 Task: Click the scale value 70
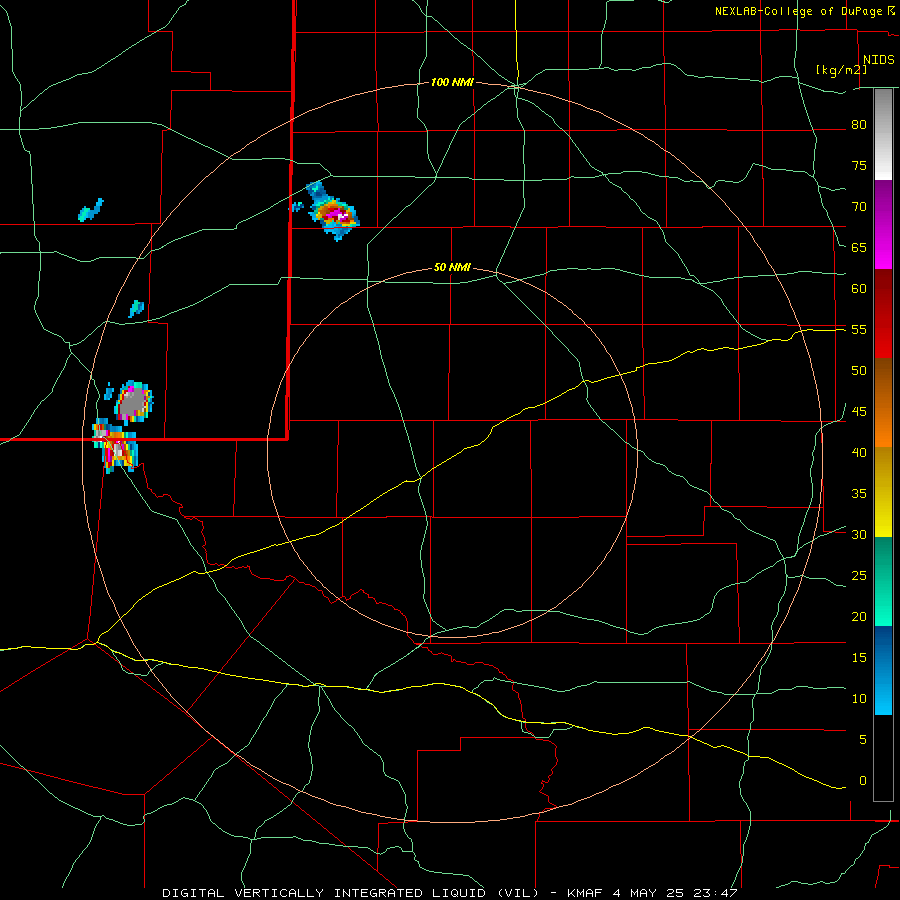click(x=859, y=207)
